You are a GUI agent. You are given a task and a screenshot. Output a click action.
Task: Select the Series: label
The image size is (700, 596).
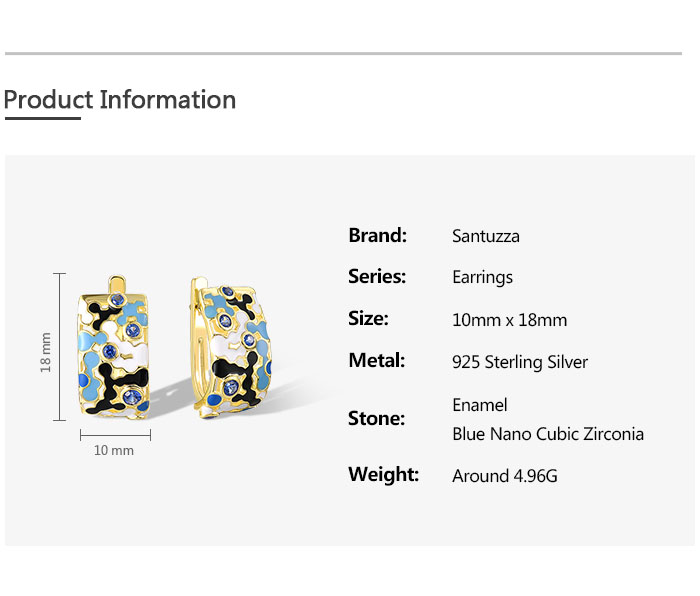[377, 277]
